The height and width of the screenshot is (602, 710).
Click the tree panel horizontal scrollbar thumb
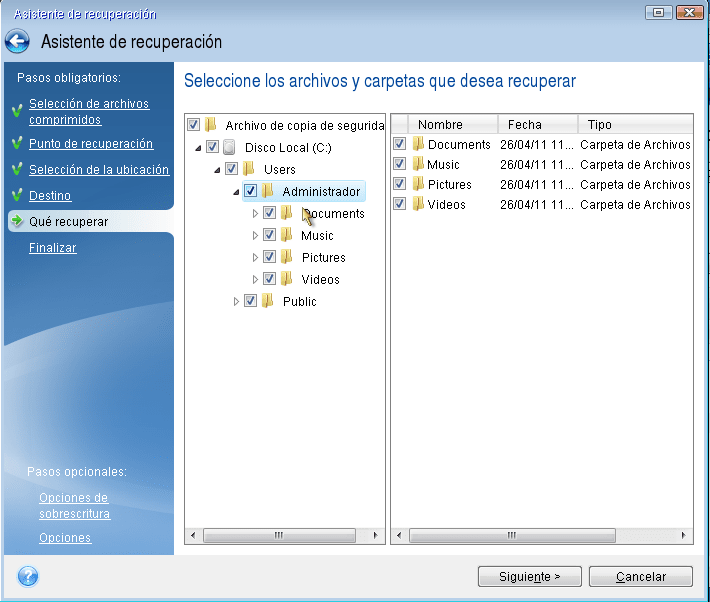(x=279, y=535)
